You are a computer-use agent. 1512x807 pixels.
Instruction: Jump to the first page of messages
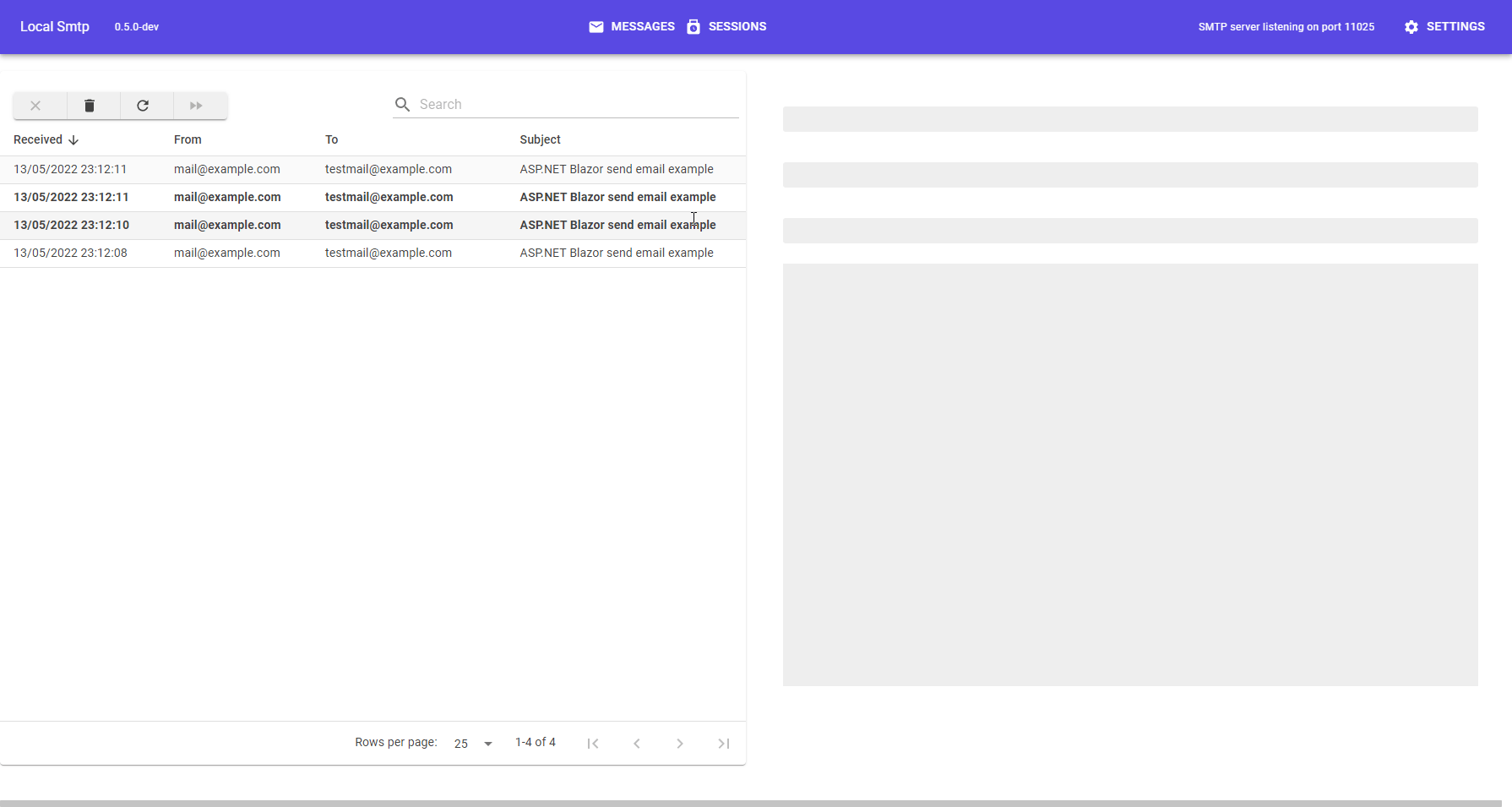point(593,743)
